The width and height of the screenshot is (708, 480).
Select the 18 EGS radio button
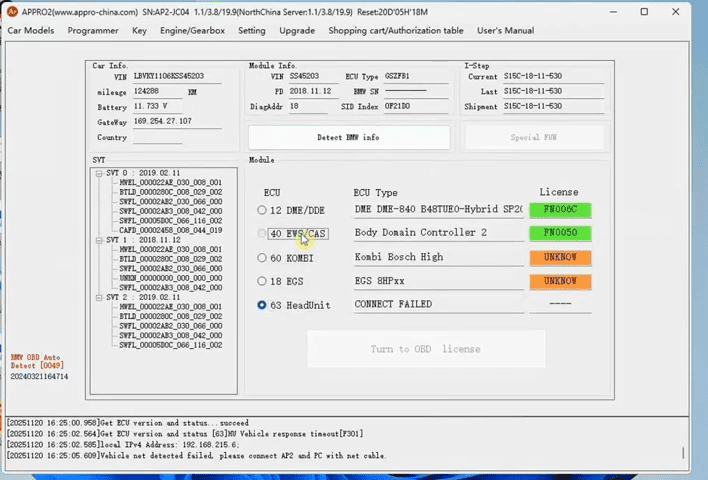pyautogui.click(x=262, y=282)
